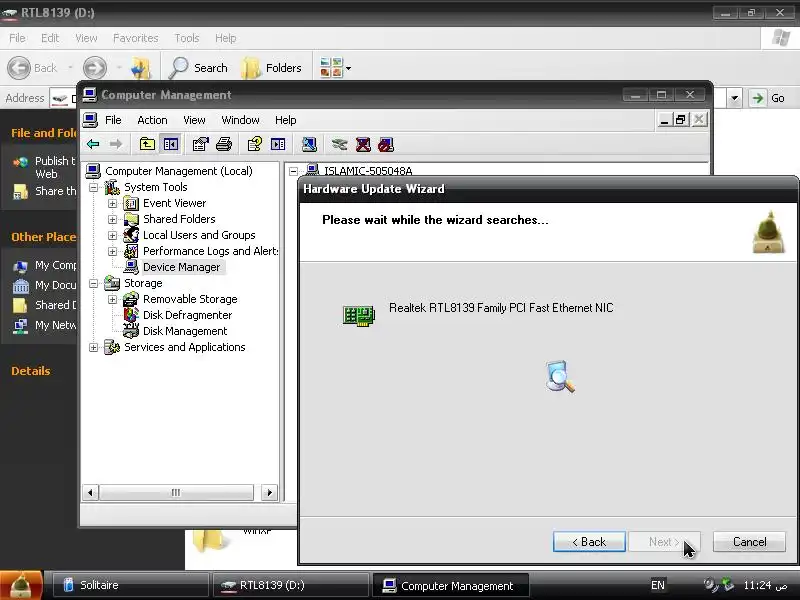800x600 pixels.
Task: Click the Help toolbar icon with question mark
Action: (x=255, y=144)
